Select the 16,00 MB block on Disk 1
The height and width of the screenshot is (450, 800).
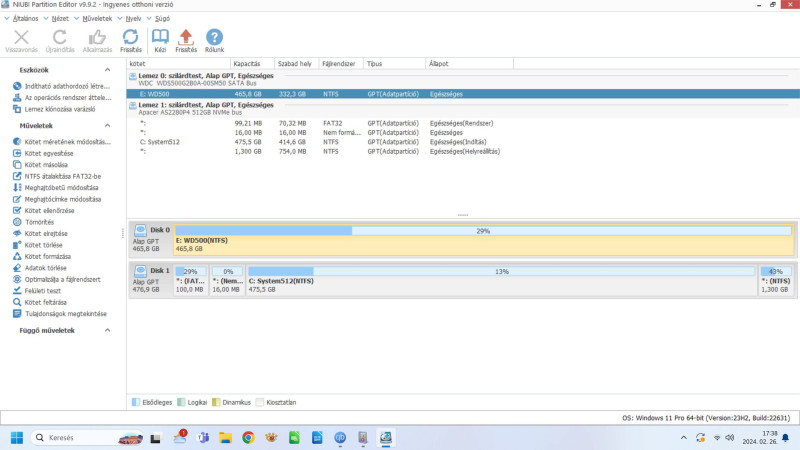(228, 280)
